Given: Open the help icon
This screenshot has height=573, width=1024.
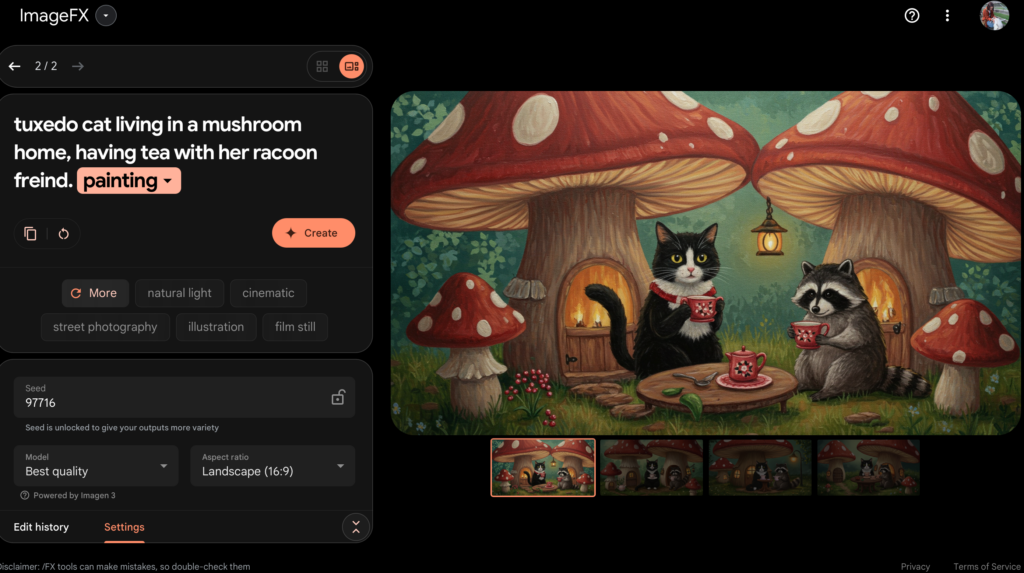Looking at the screenshot, I should click(x=912, y=16).
